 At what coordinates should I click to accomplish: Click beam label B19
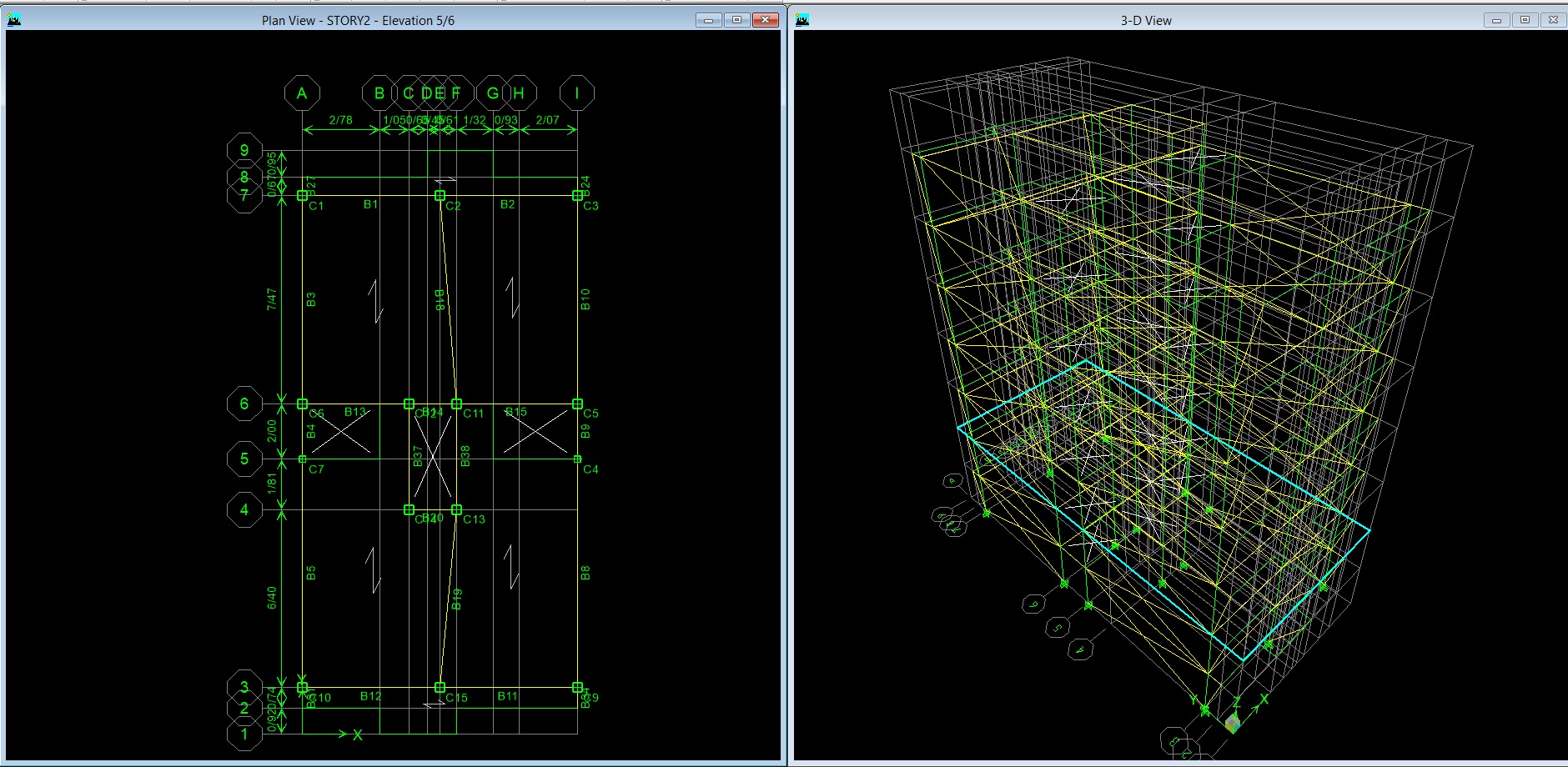point(456,599)
